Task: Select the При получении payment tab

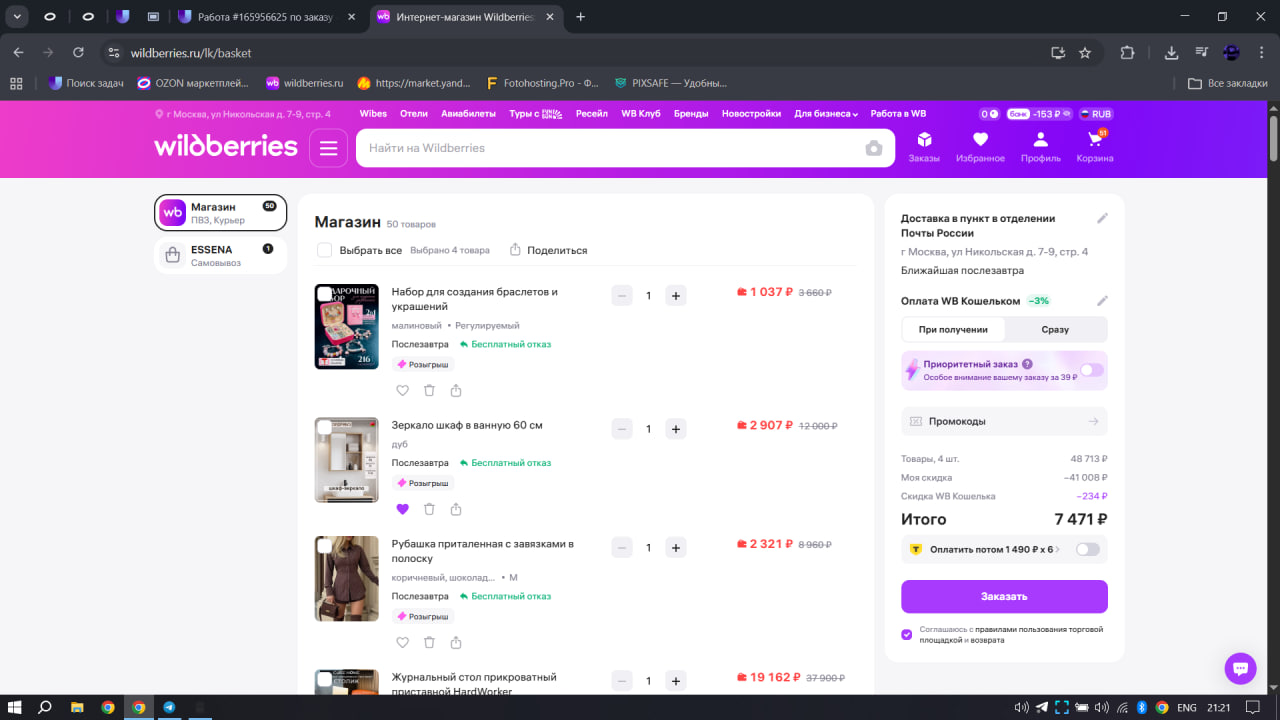Action: pos(953,329)
